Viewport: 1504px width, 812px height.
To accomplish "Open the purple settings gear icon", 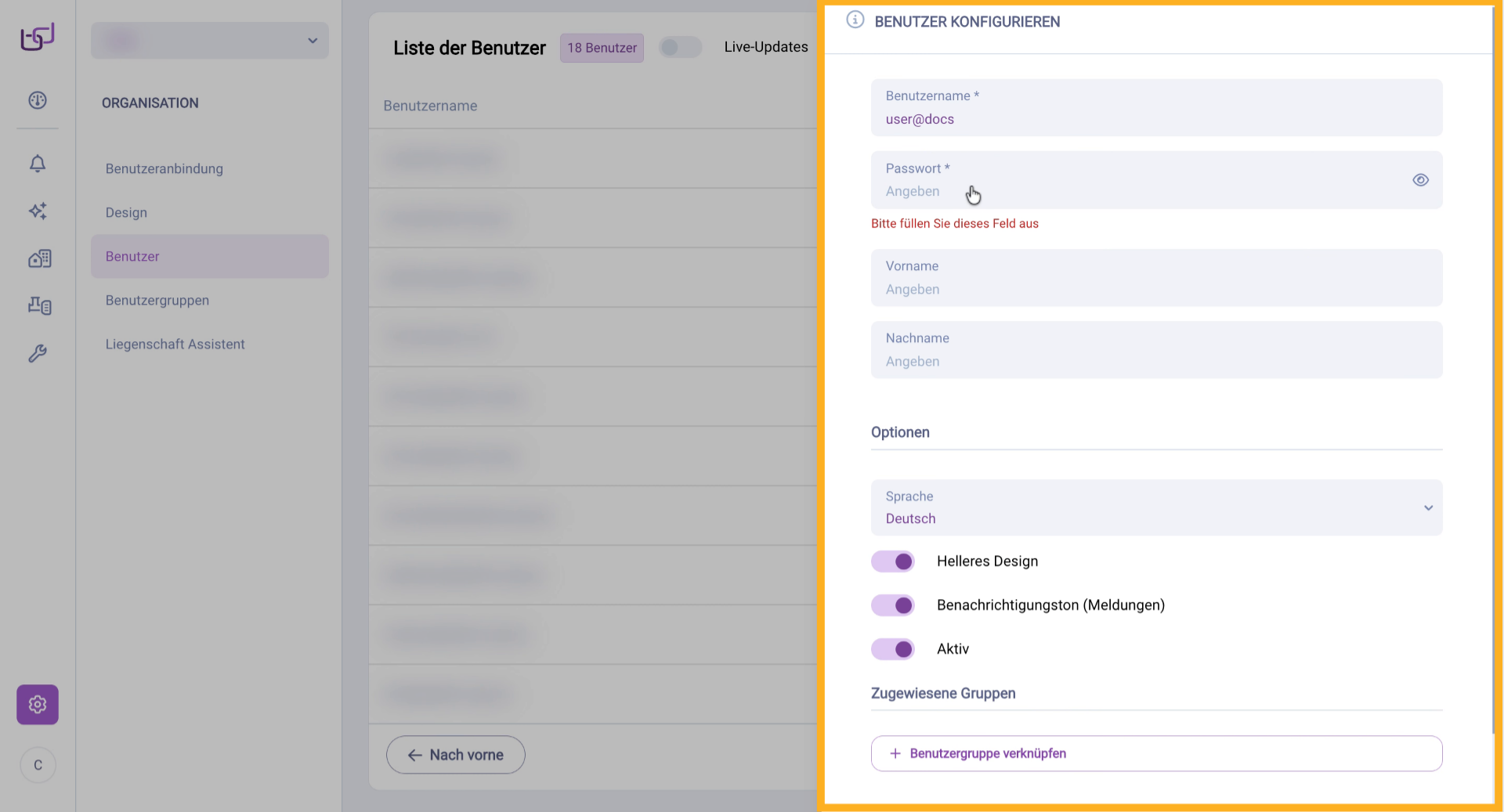I will pyautogui.click(x=38, y=705).
